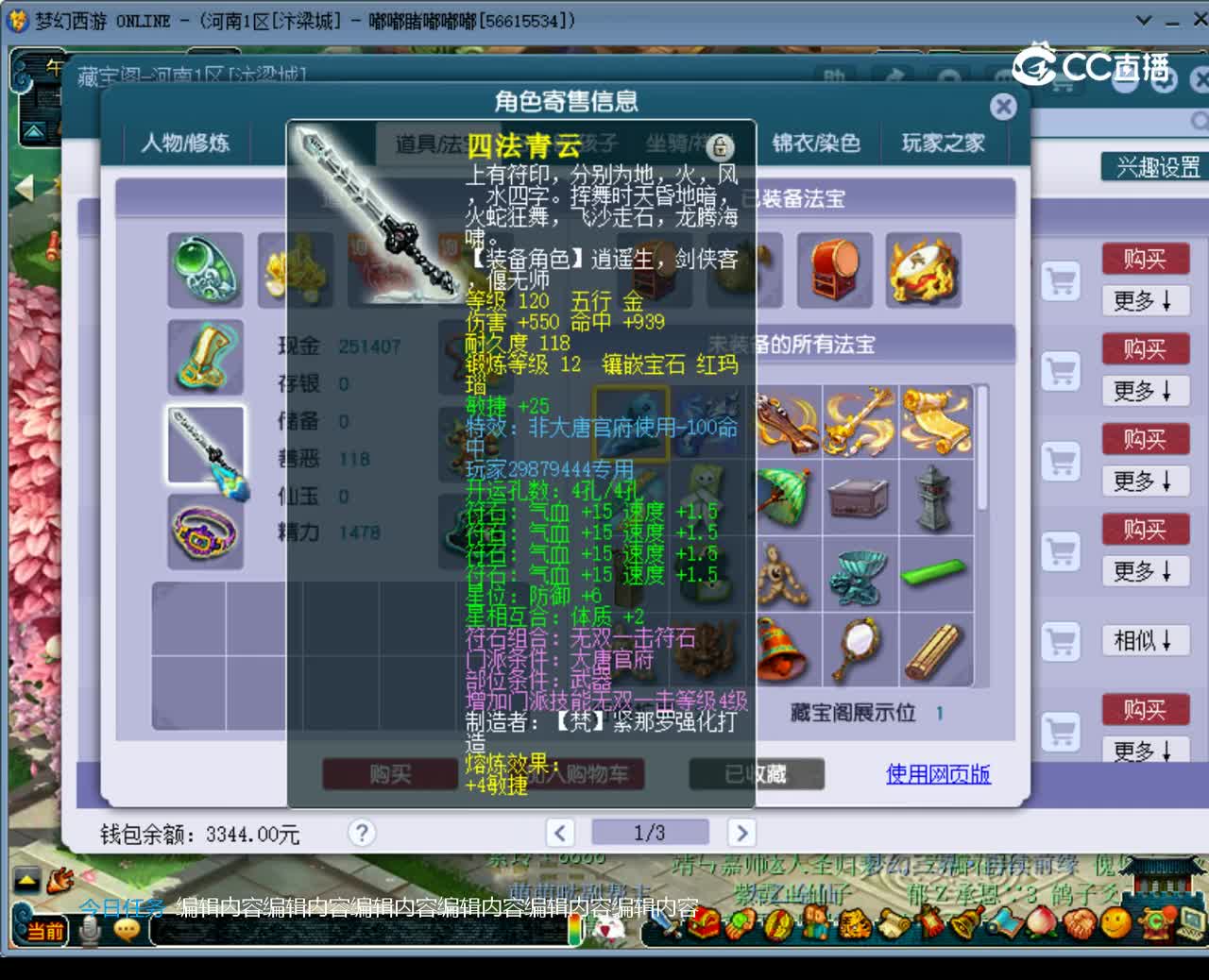The width and height of the screenshot is (1209, 980).
Task: Select the hand mirror treasure icon
Action: click(x=859, y=650)
